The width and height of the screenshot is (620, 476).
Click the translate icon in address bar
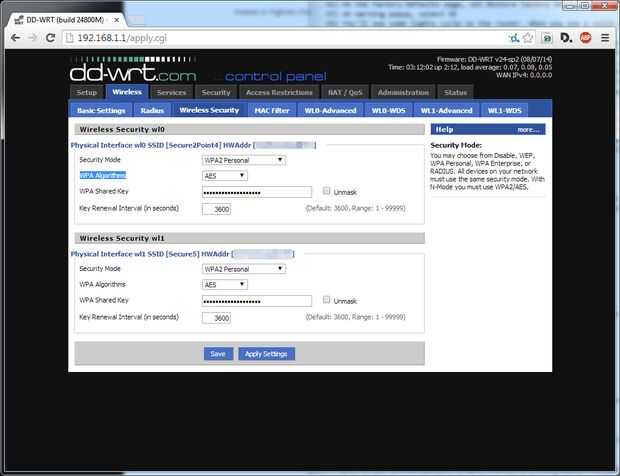coord(514,38)
